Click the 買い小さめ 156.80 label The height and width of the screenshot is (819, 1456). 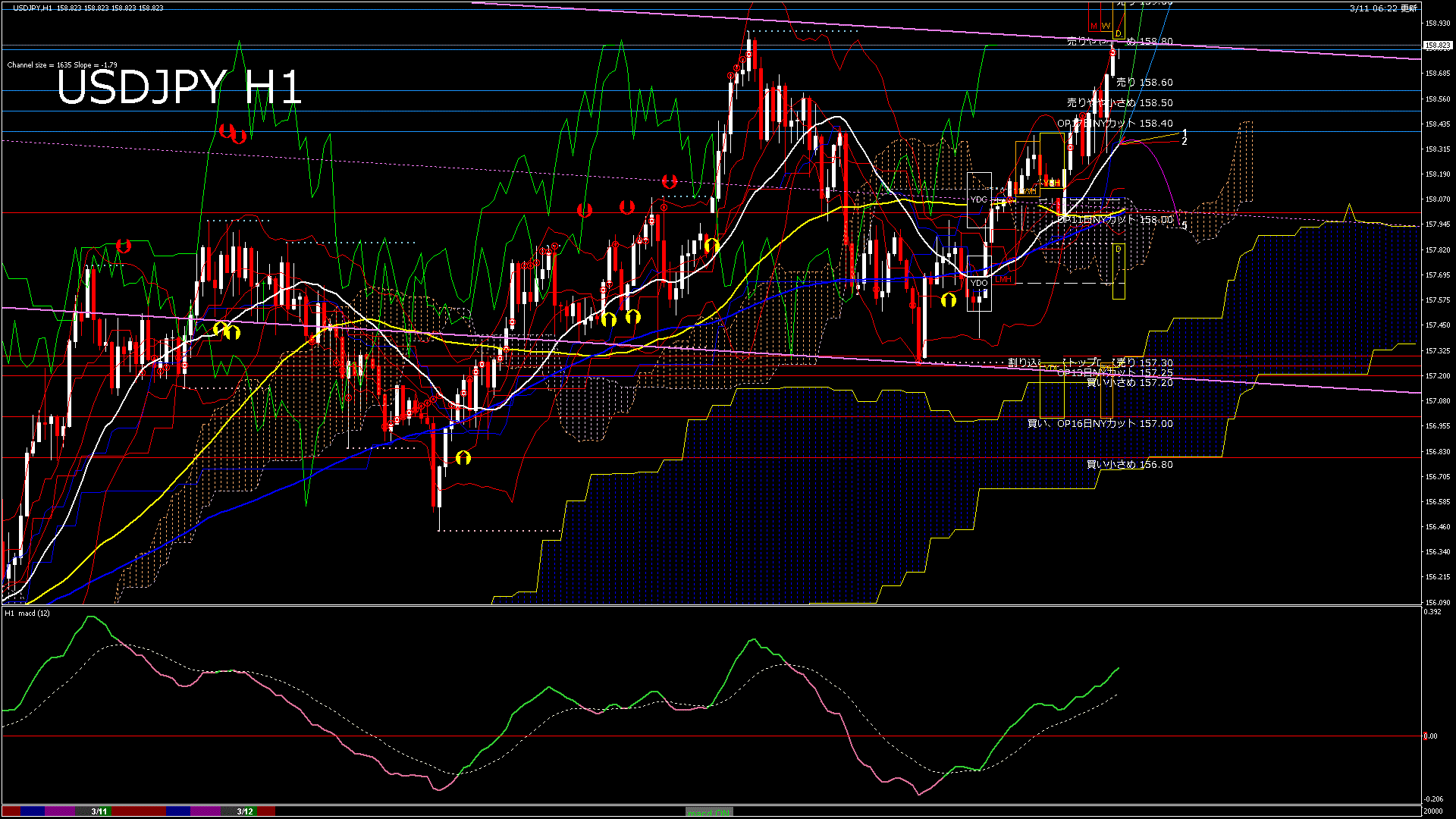[1129, 464]
